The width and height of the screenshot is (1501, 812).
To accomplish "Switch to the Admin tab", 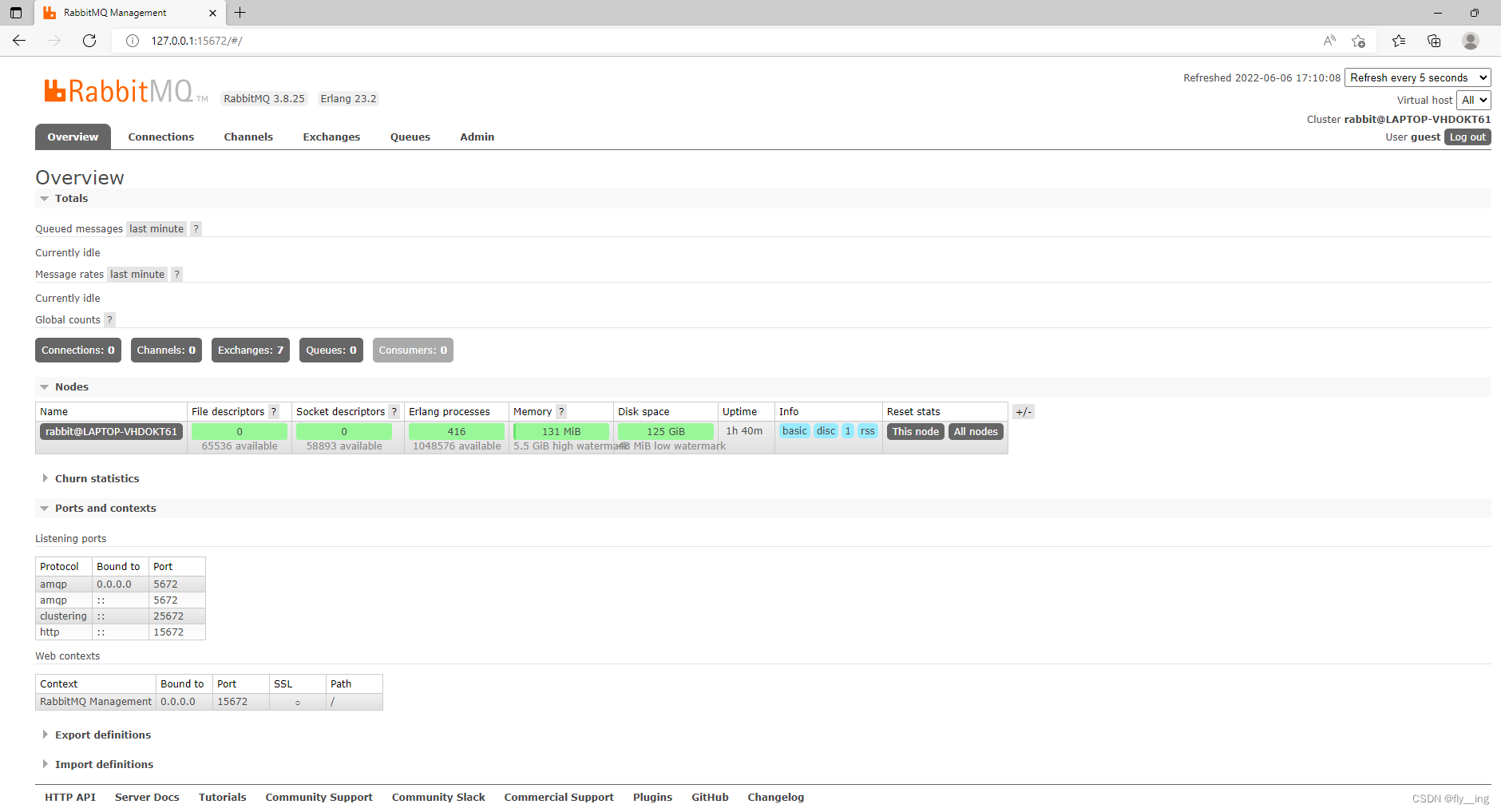I will tap(477, 137).
